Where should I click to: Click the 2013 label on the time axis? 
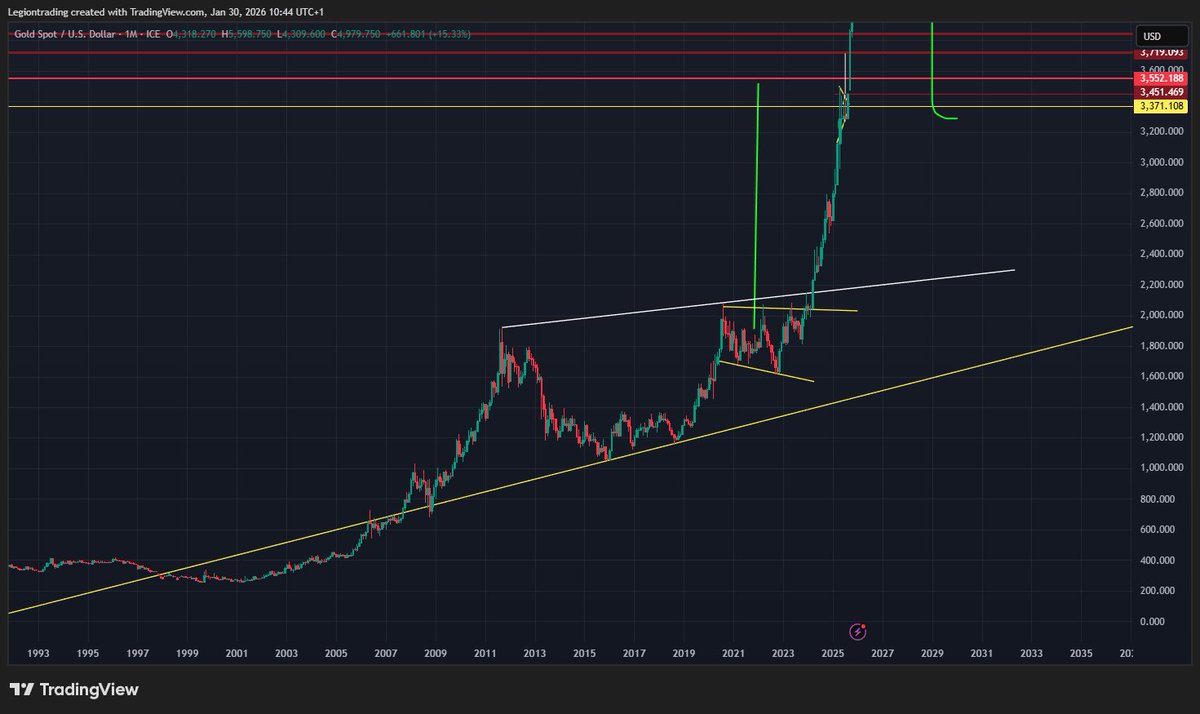[x=535, y=653]
